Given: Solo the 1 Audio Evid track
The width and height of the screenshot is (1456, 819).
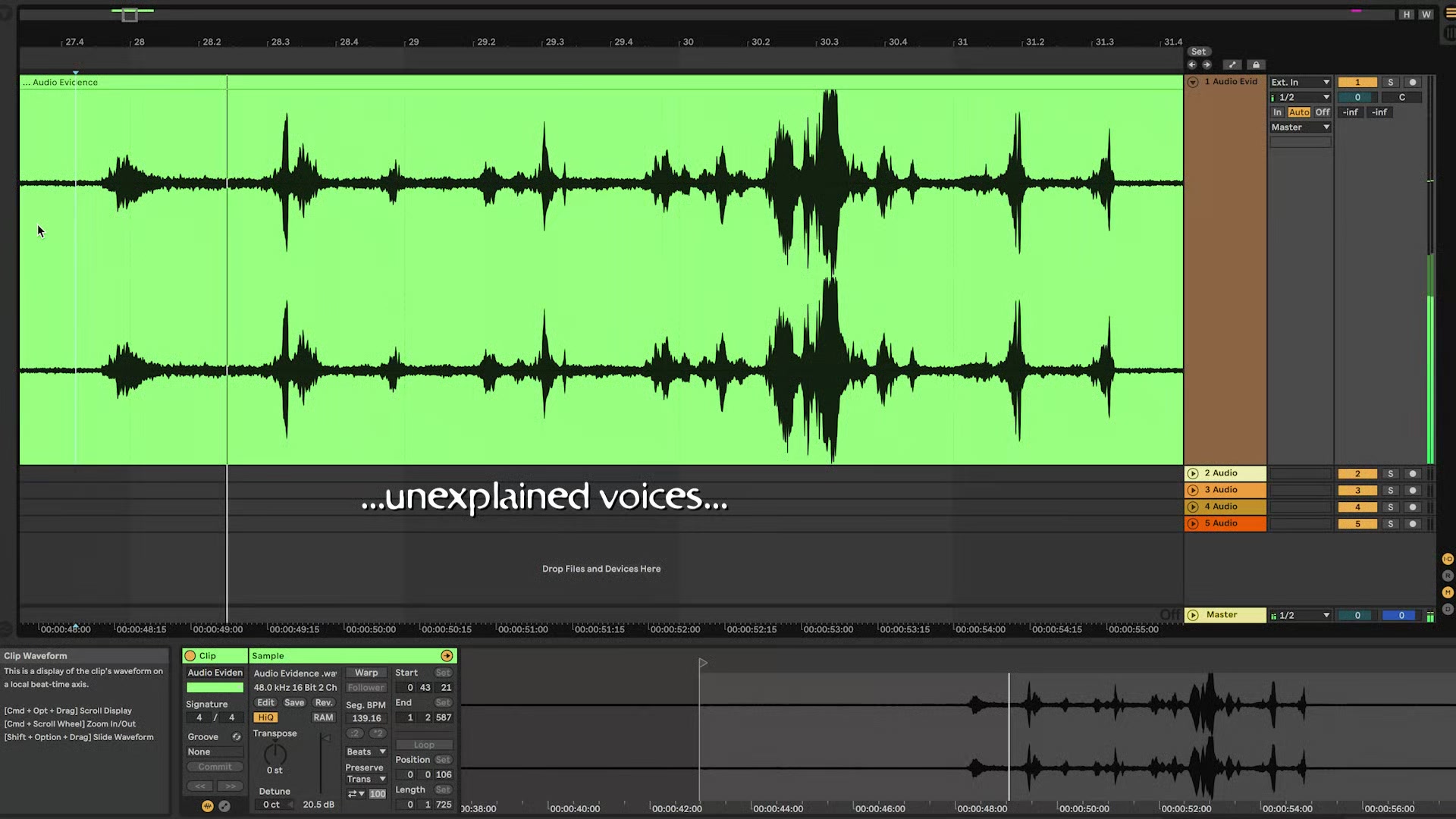Looking at the screenshot, I should pos(1390,83).
